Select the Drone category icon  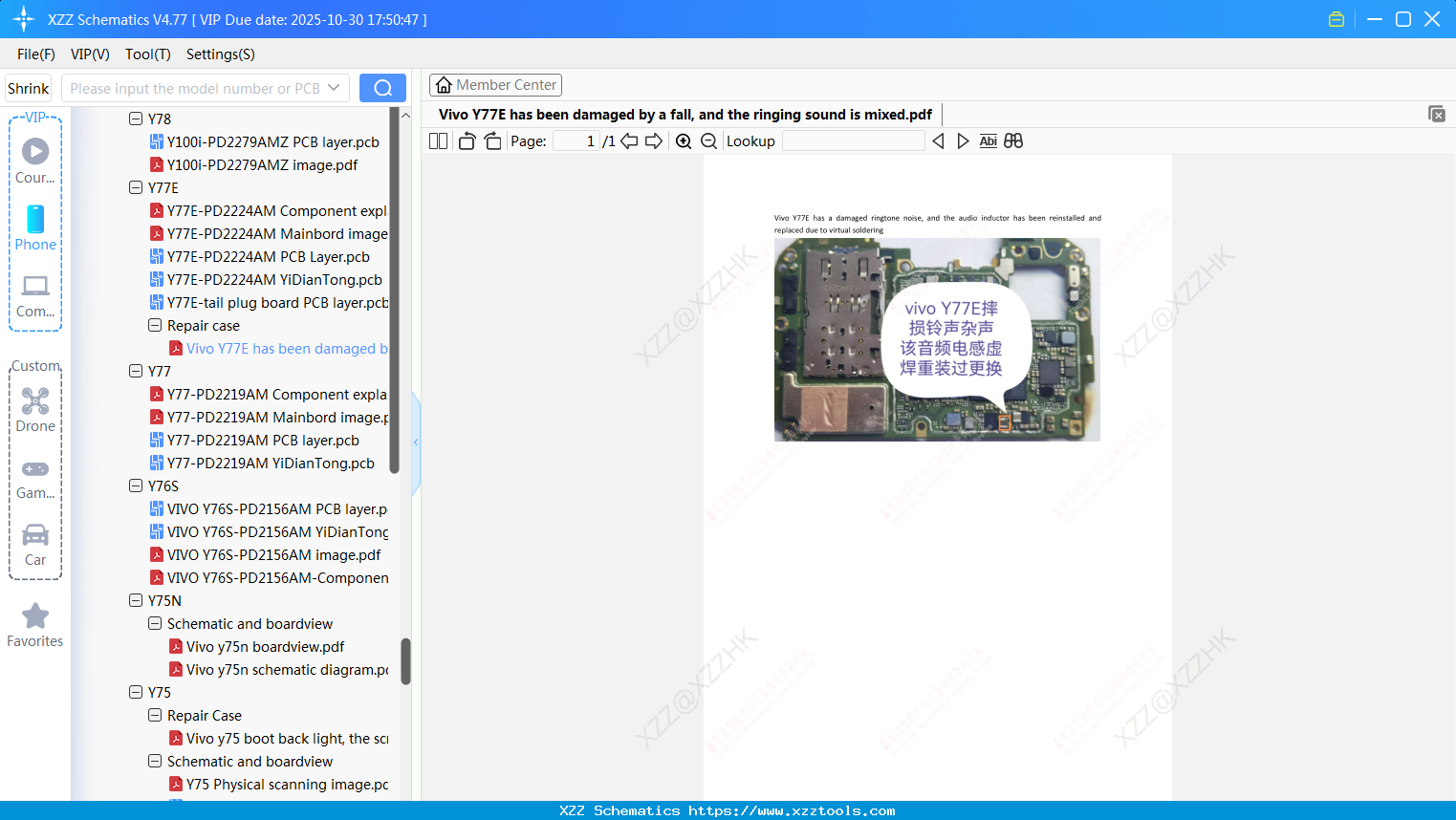[x=35, y=409]
